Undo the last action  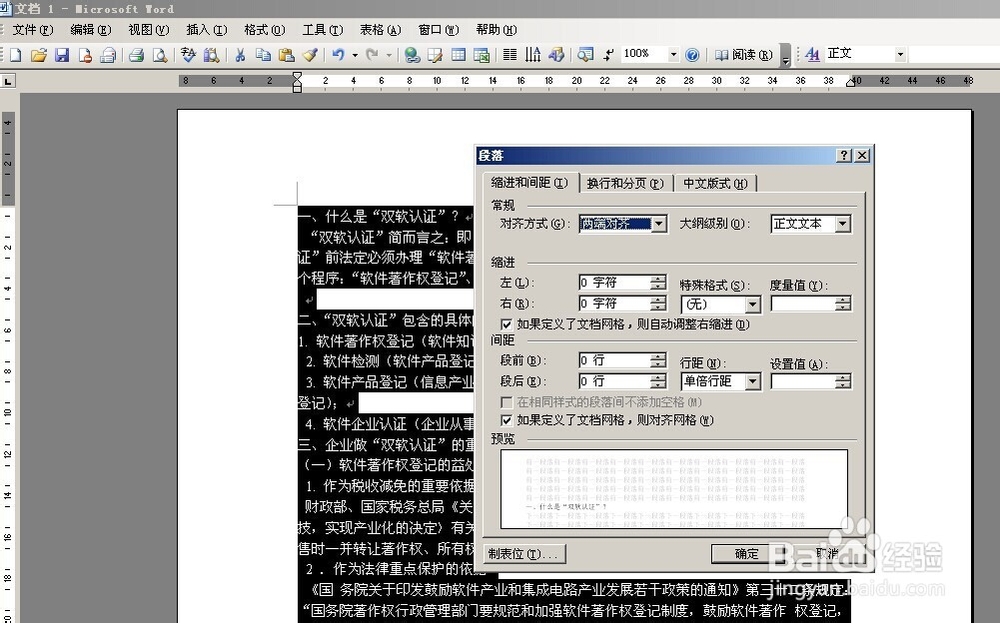click(x=338, y=55)
